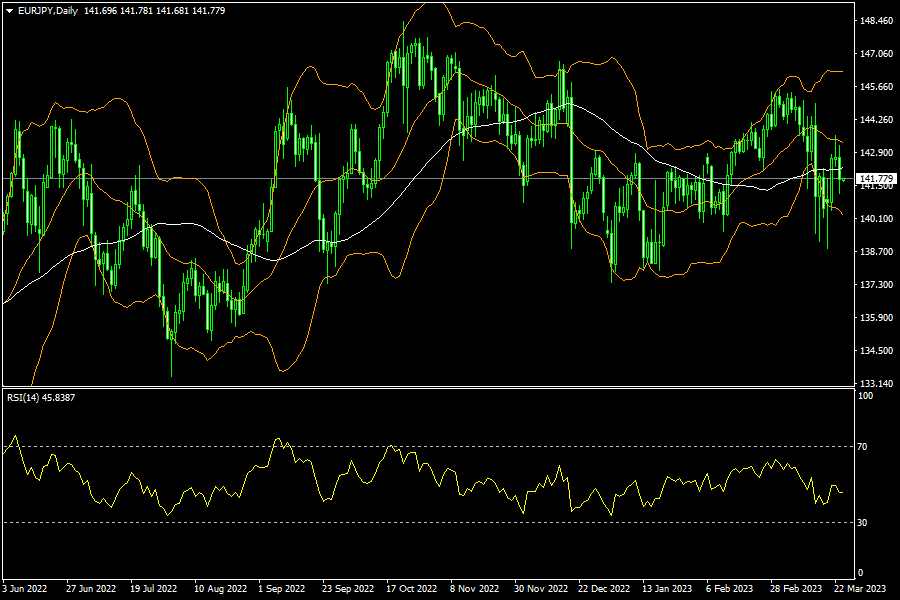This screenshot has width=900, height=600.
Task: Click the date label 22 Dec 2022
Action: pyautogui.click(x=604, y=589)
